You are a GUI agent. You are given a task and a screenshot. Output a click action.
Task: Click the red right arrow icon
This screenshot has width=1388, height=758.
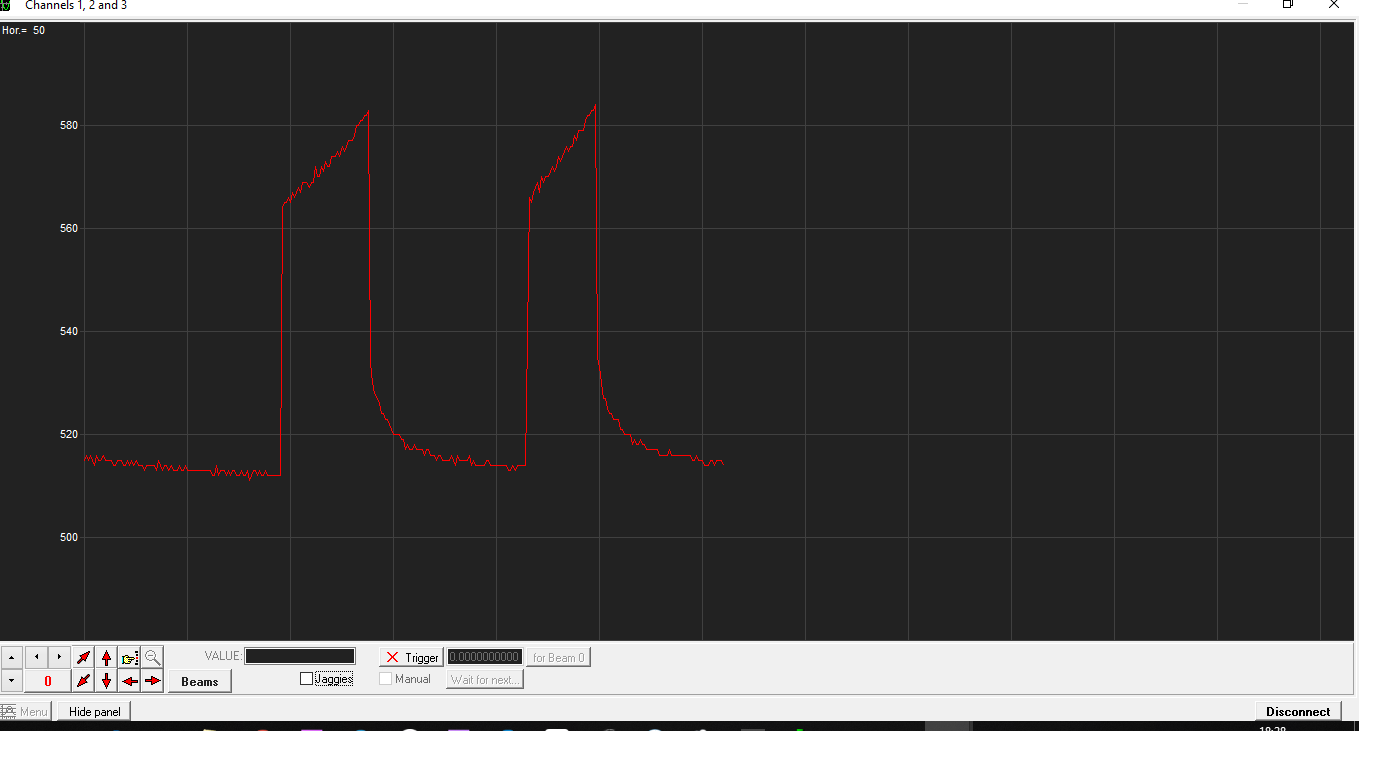point(152,681)
